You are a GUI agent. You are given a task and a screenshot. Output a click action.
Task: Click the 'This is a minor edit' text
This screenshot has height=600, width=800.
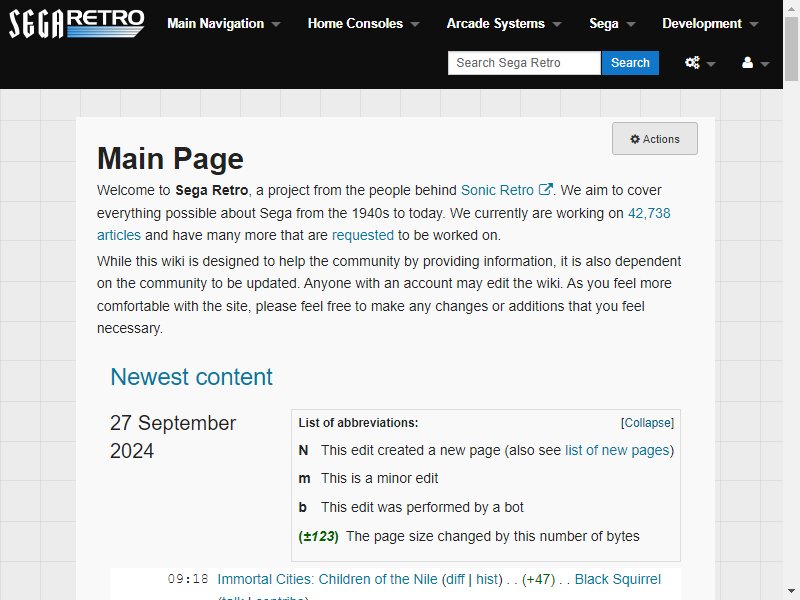click(379, 479)
